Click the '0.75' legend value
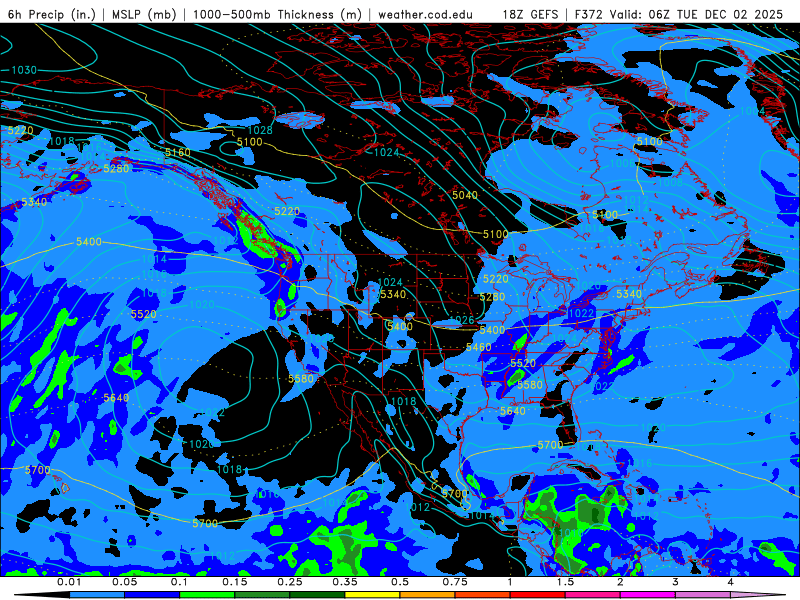Screen dimensions: 800x600 click(455, 582)
